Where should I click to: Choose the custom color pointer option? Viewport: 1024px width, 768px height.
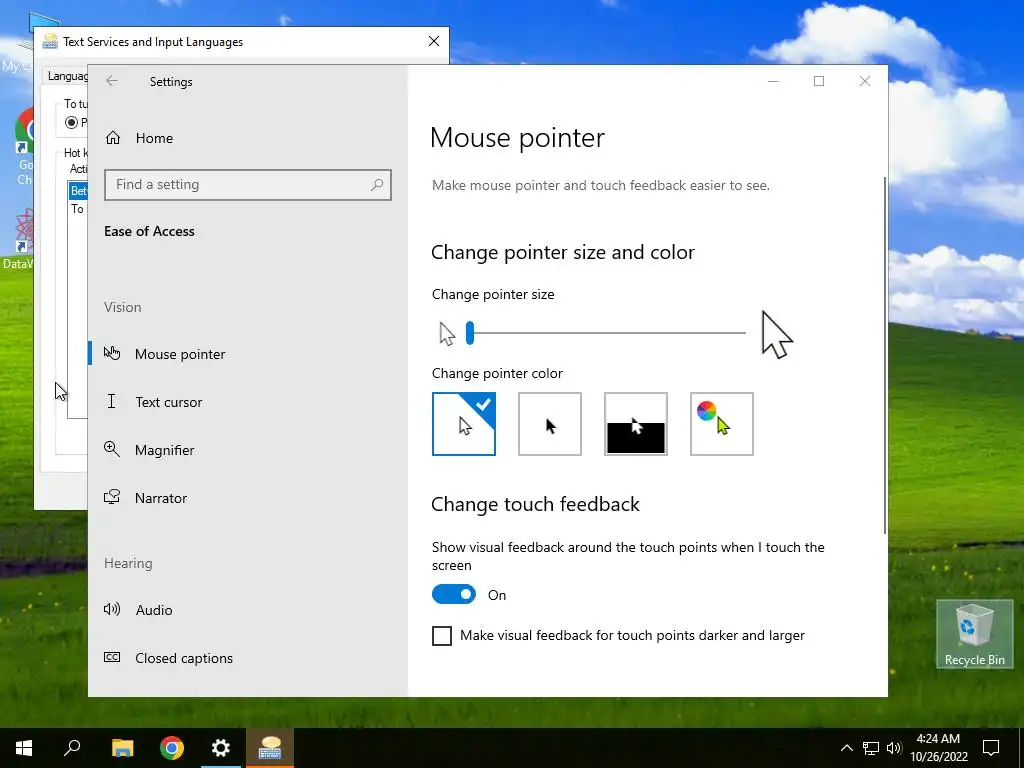[722, 424]
